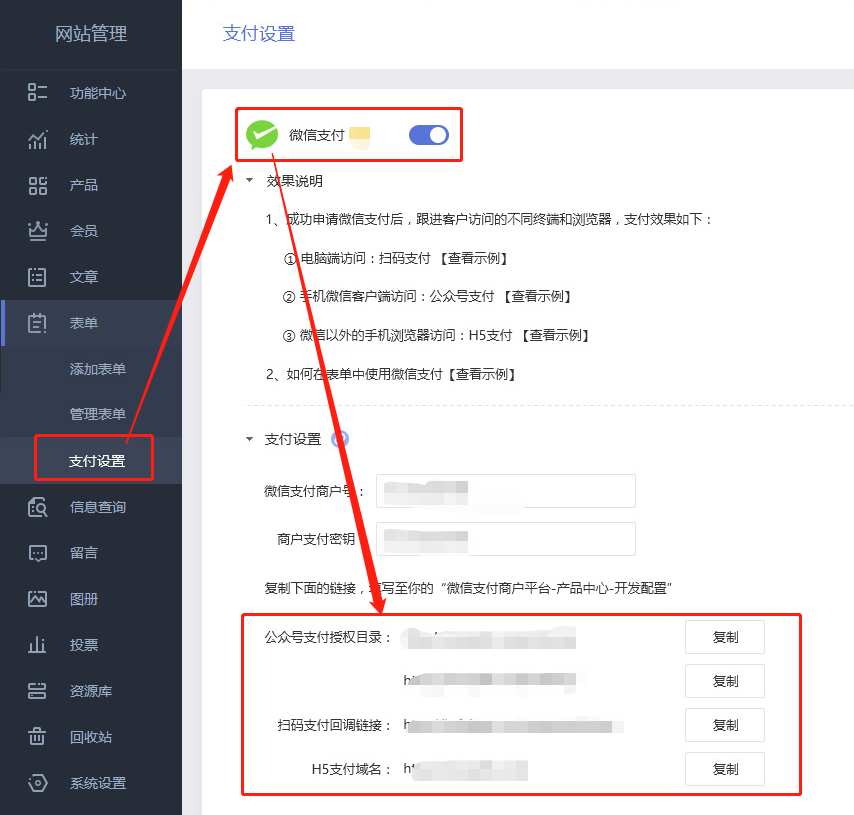Click the 回收站 trash icon
This screenshot has width=854, height=815.
pyautogui.click(x=37, y=737)
